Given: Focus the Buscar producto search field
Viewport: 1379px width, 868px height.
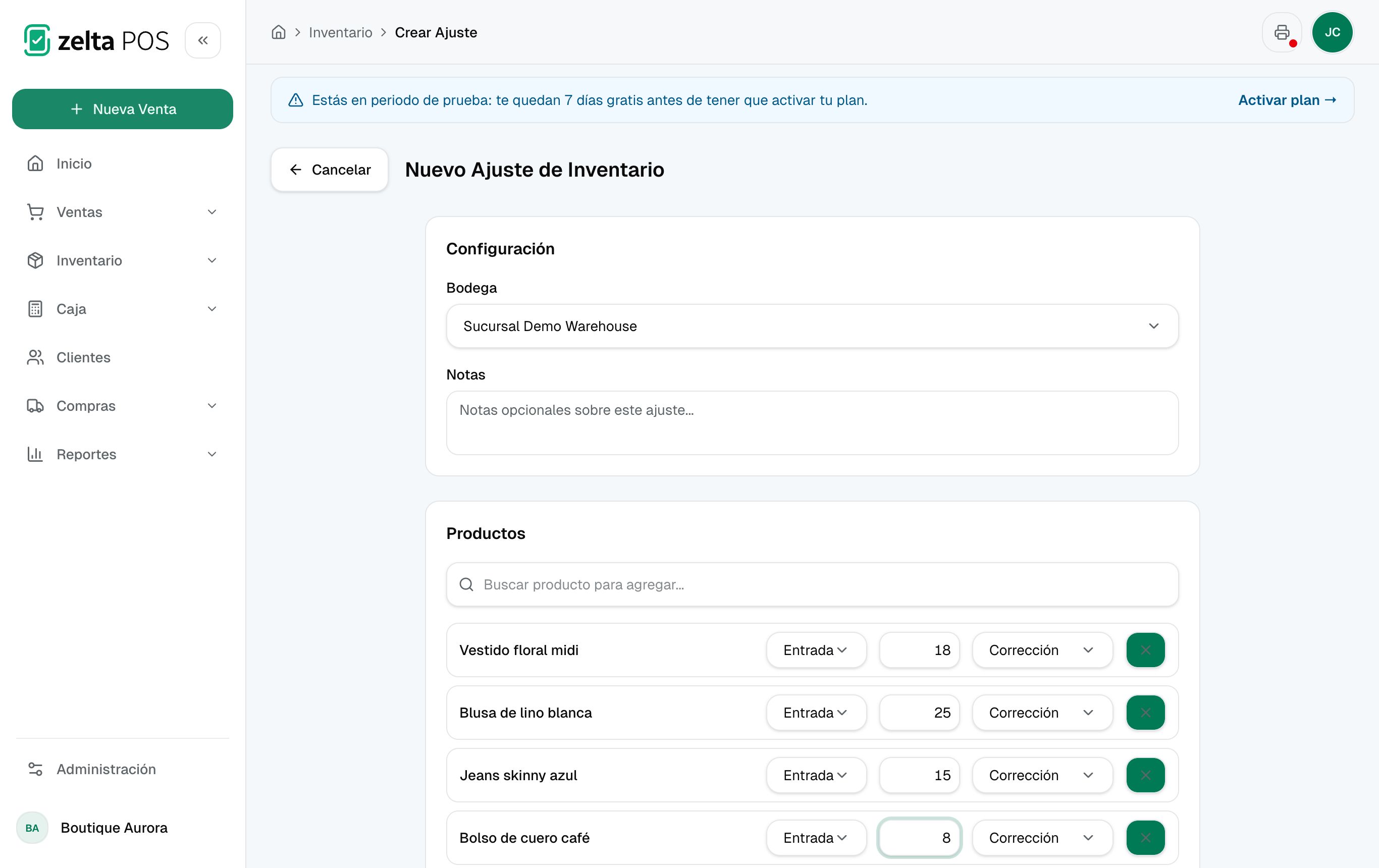Looking at the screenshot, I should pyautogui.click(x=812, y=584).
